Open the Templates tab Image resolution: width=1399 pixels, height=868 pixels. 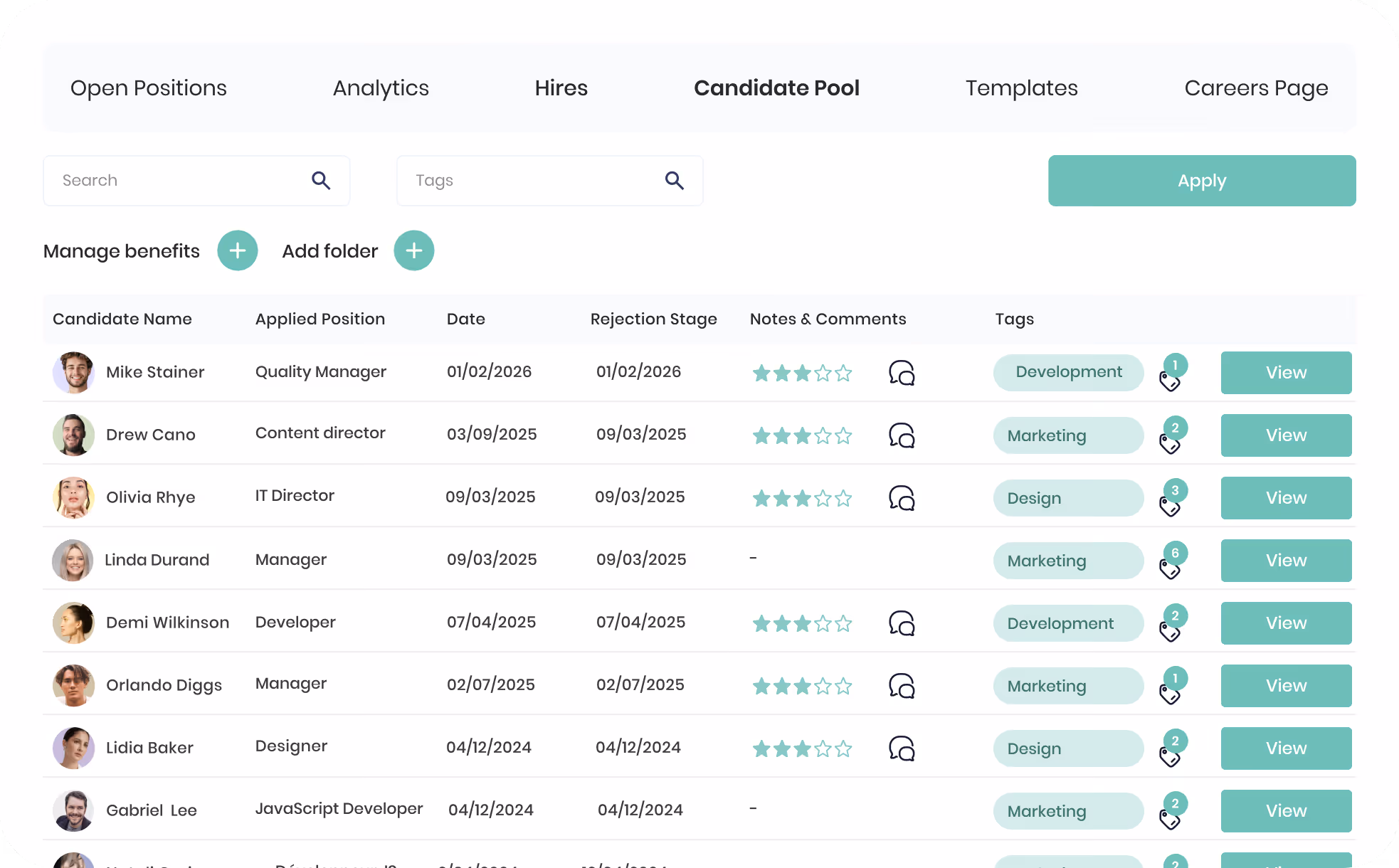[1021, 88]
